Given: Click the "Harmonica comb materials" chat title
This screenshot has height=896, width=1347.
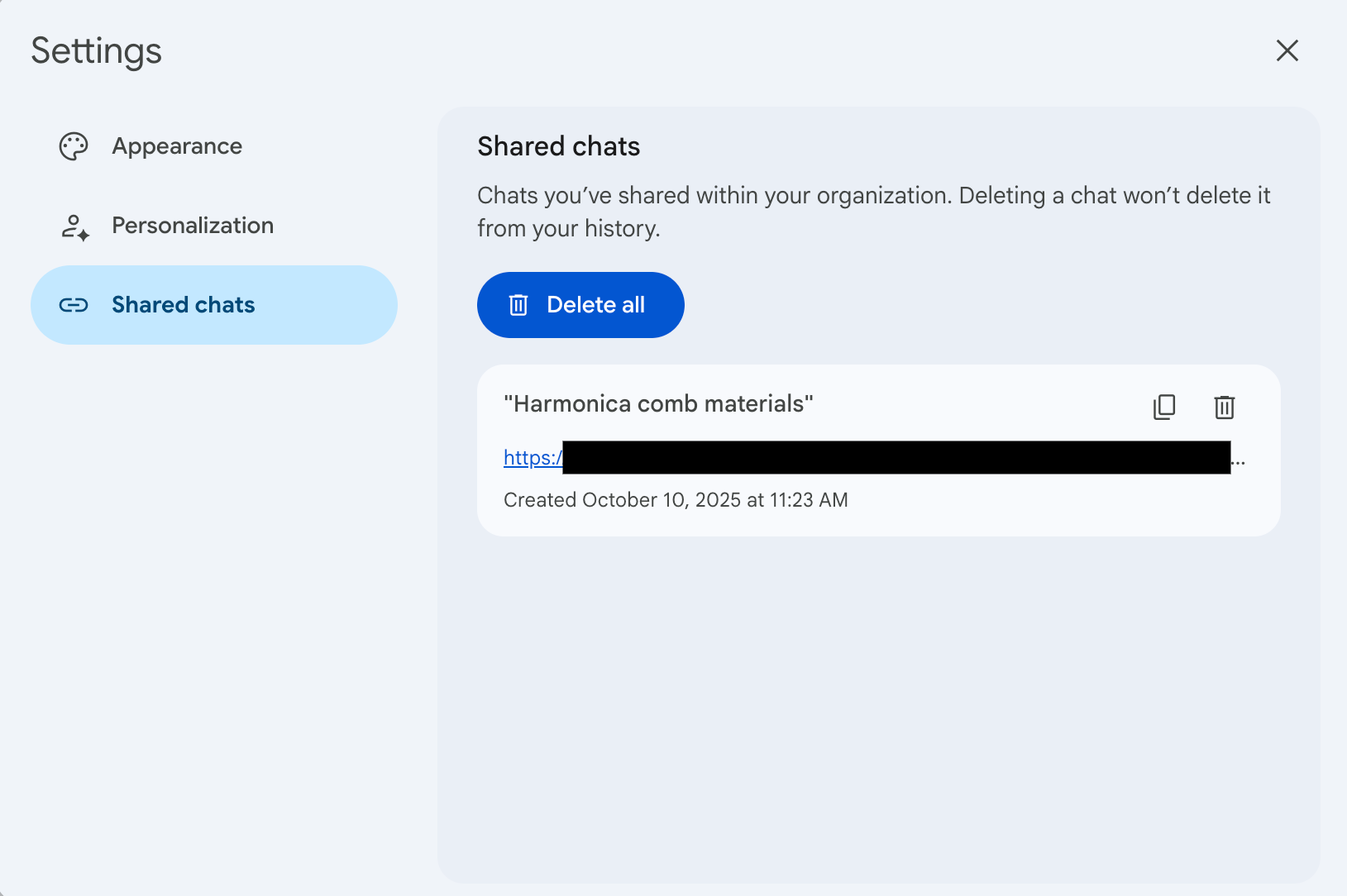Looking at the screenshot, I should [658, 403].
